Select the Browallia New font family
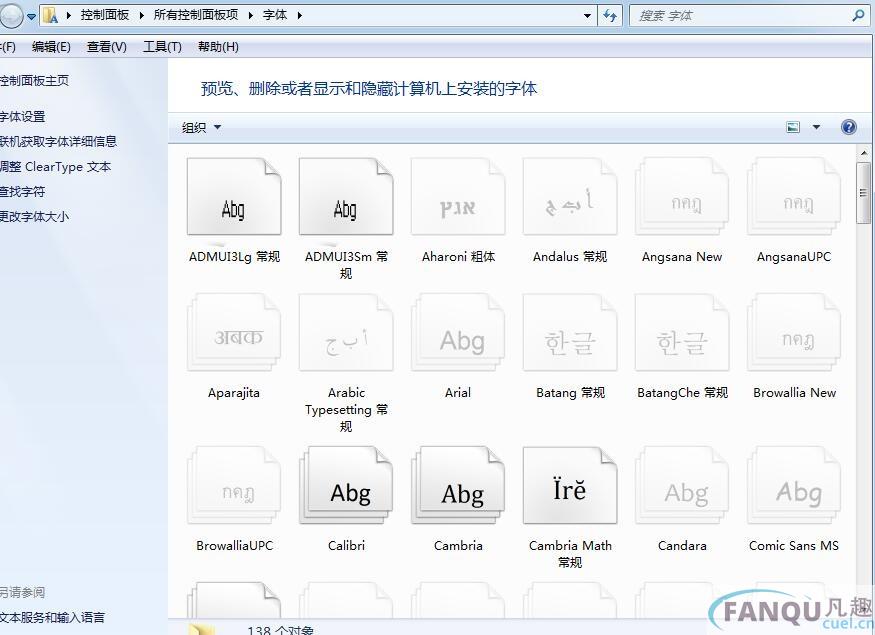Image resolution: width=875 pixels, height=635 pixels. (794, 333)
